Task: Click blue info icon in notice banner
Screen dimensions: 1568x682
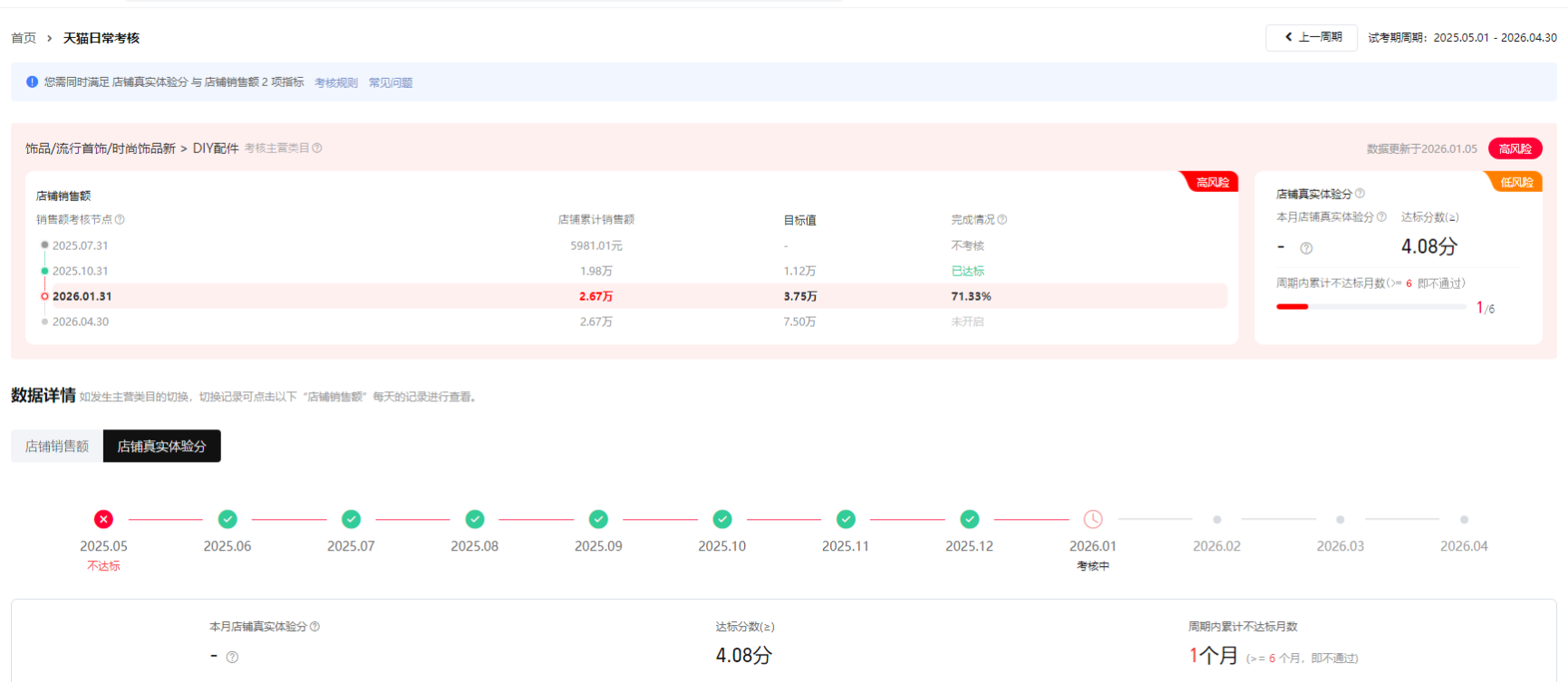Action: [x=32, y=82]
